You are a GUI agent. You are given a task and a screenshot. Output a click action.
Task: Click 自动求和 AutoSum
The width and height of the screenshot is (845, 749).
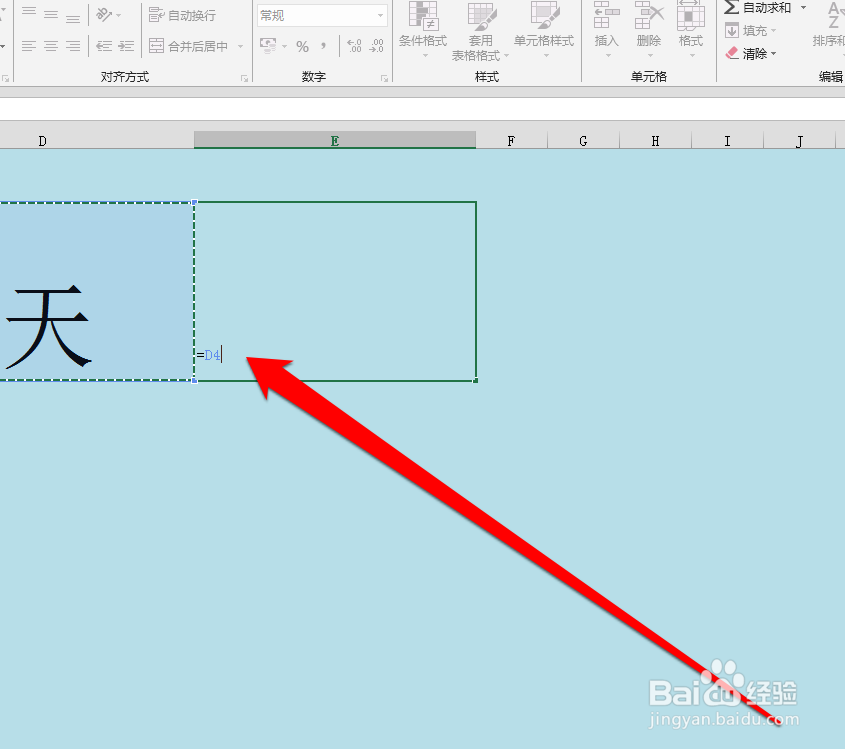(758, 8)
